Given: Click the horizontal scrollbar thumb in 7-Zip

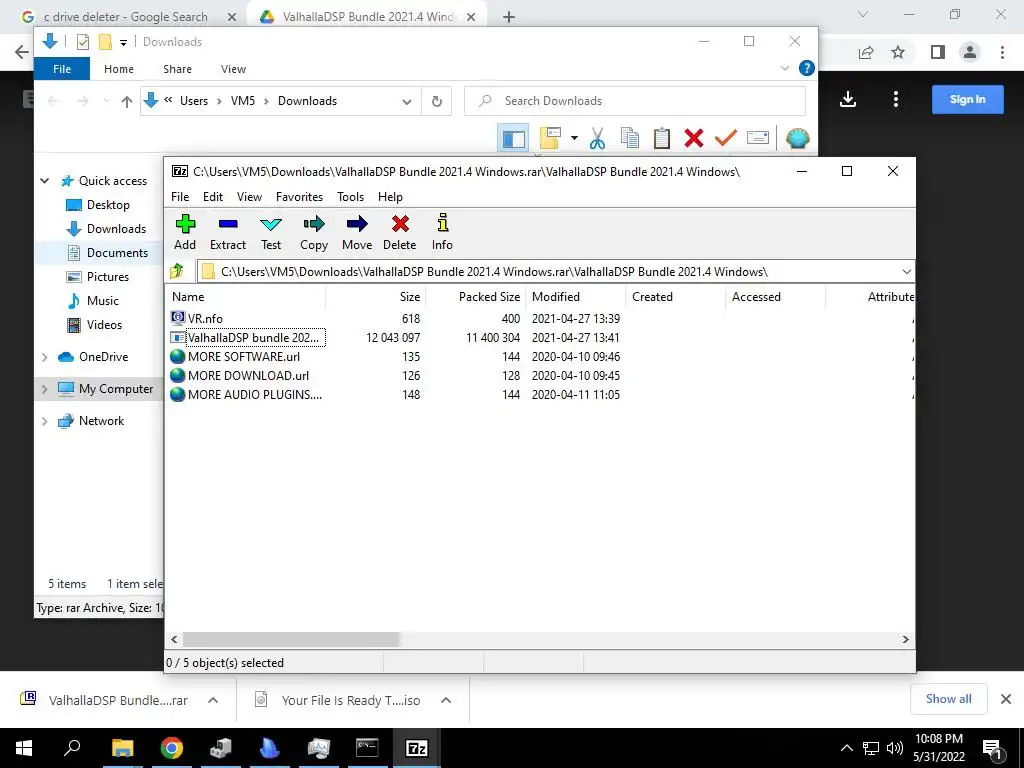Looking at the screenshot, I should pyautogui.click(x=291, y=639).
